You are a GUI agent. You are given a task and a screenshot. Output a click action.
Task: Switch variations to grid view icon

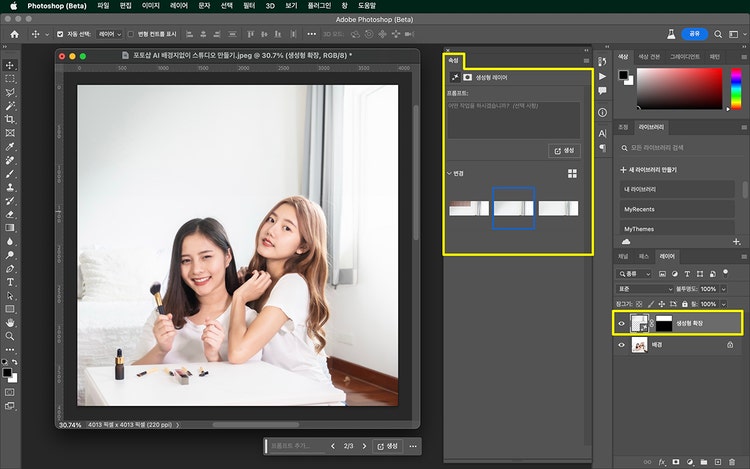(x=573, y=173)
